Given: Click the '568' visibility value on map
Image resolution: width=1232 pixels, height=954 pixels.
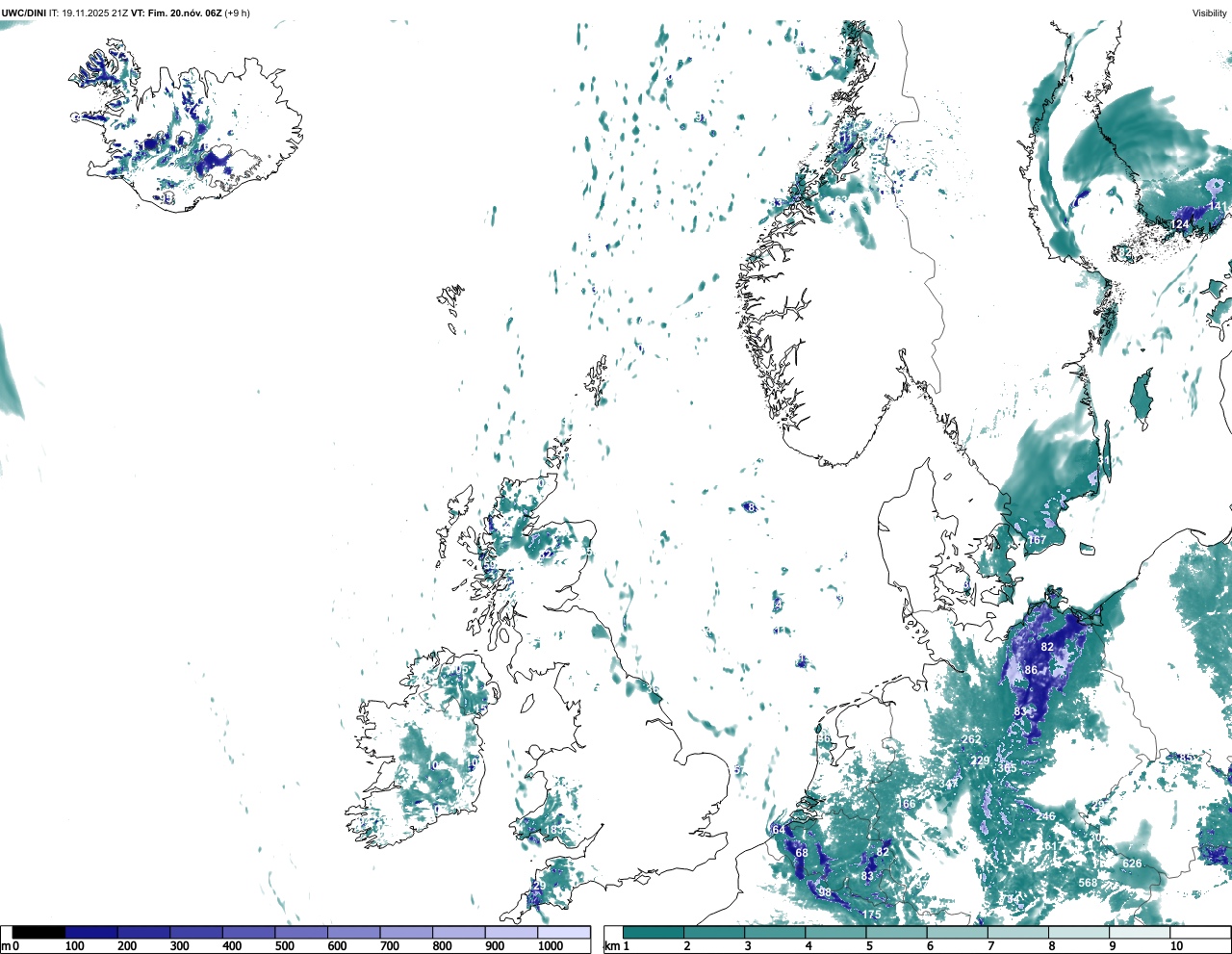Looking at the screenshot, I should click(1088, 883).
